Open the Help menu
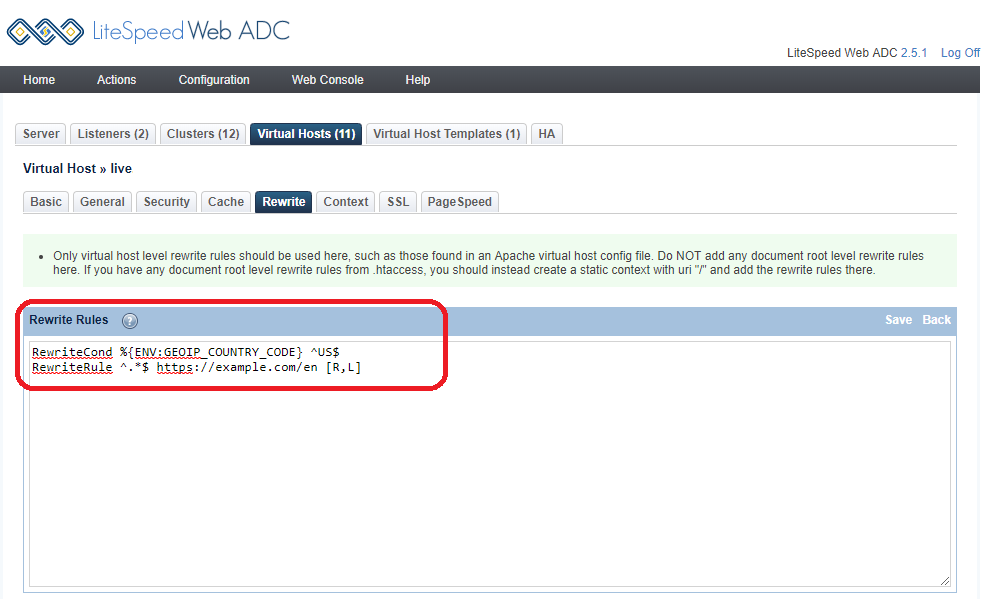 (x=417, y=80)
